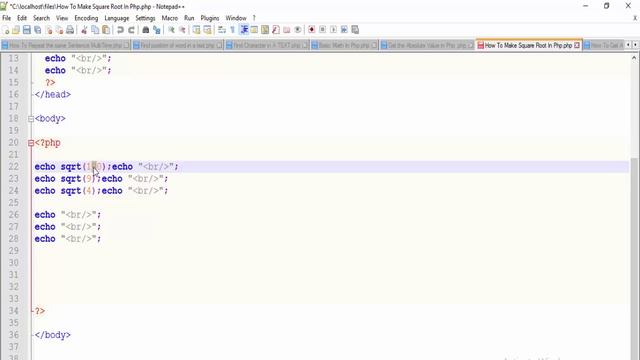The width and height of the screenshot is (640, 360).
Task: Click the Synchronize Vertical Scrolling icon
Action: pyautogui.click(x=196, y=30)
